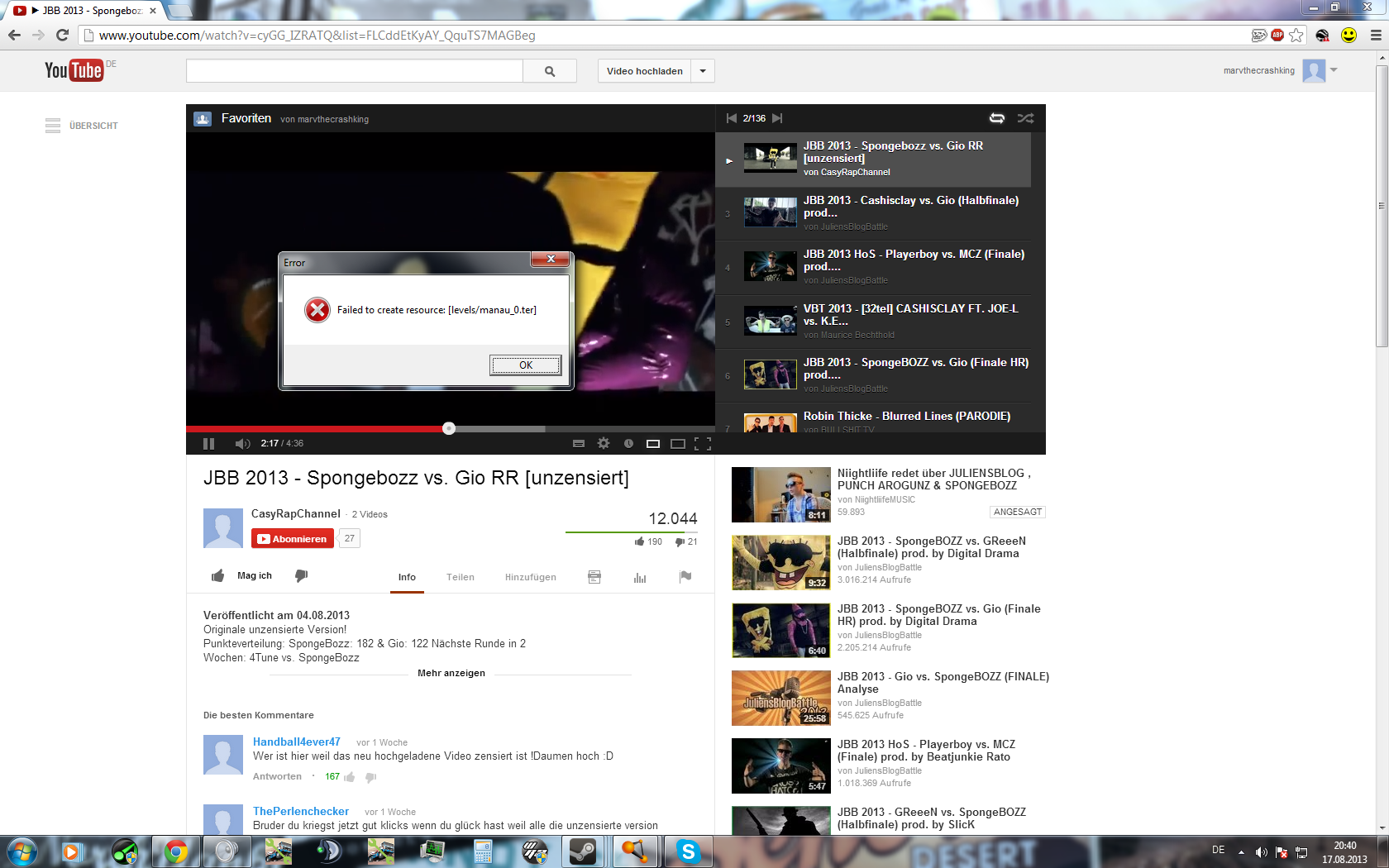The width and height of the screenshot is (1389, 868).
Task: Play SpongeBOZZ vs. Gio Finale HR playlist item
Action: [x=873, y=376]
